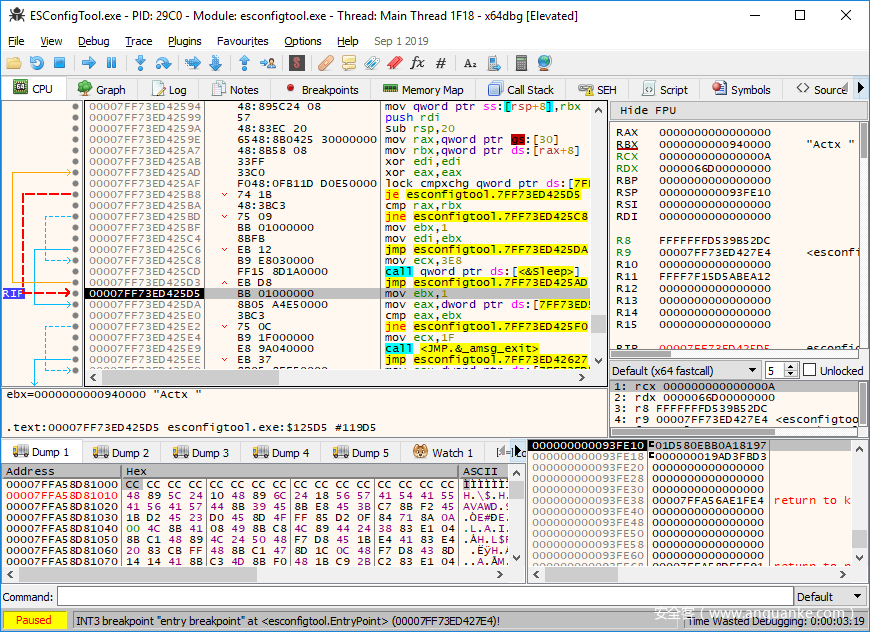The image size is (870, 632).
Task: Click the Step Over toolbar icon
Action: click(x=164, y=63)
